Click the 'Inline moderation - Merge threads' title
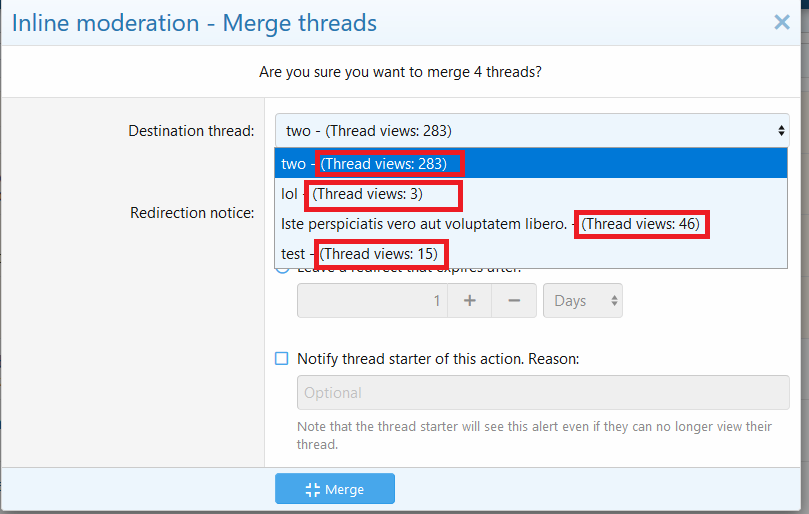Image resolution: width=809 pixels, height=514 pixels. [194, 22]
